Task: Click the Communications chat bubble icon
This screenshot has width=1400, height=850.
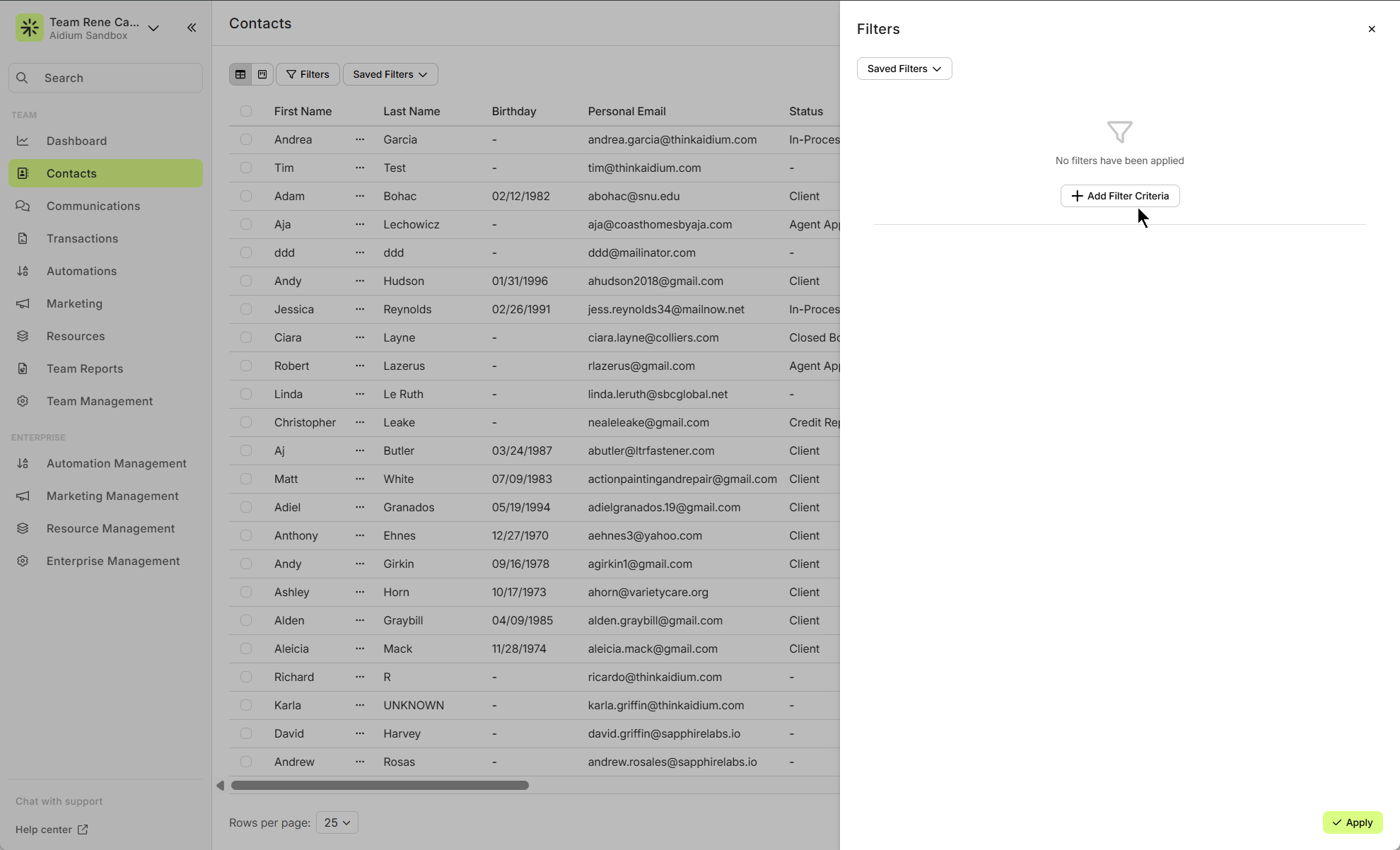Action: (23, 206)
